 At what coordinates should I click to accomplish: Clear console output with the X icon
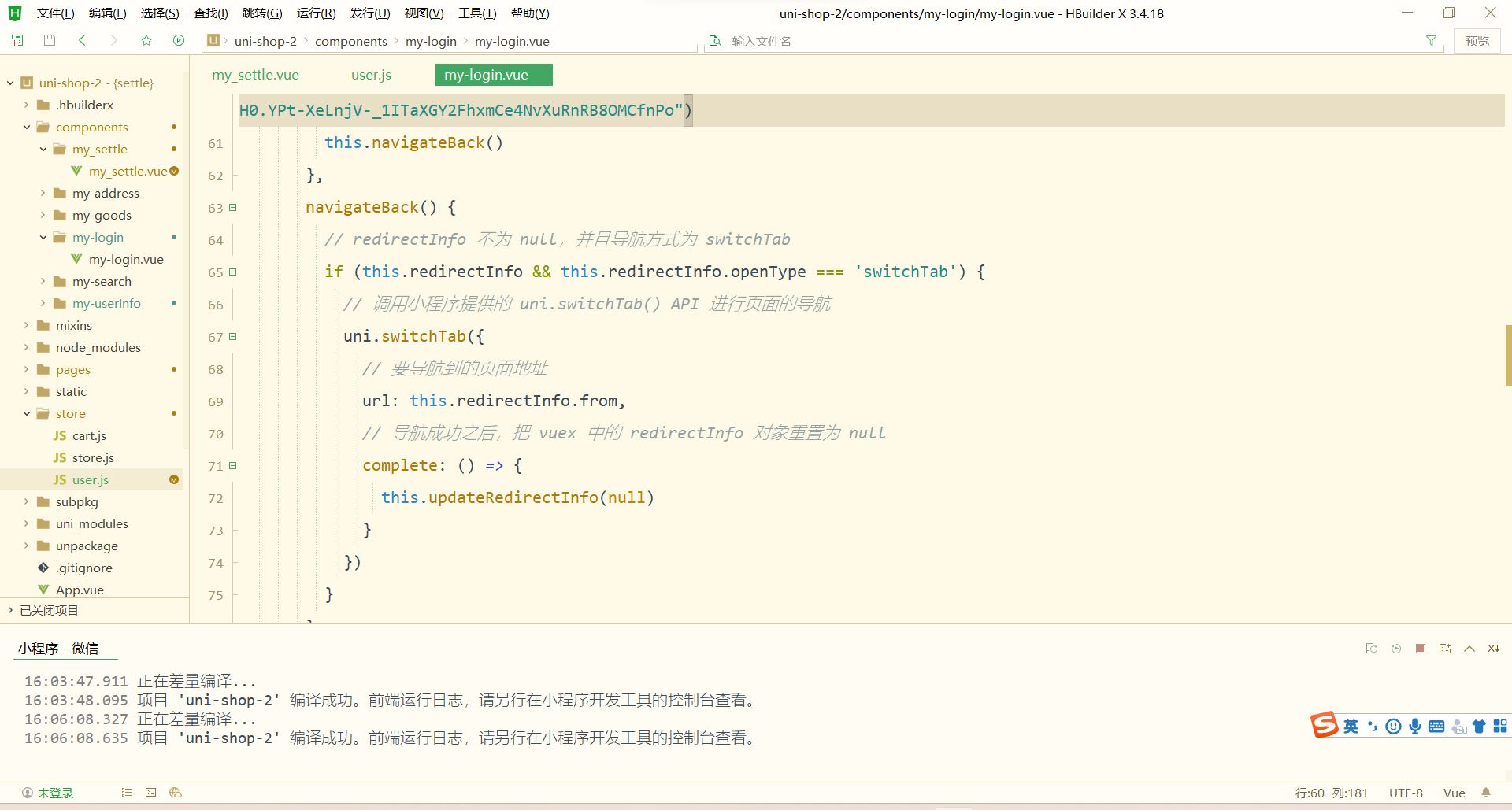pos(1494,648)
